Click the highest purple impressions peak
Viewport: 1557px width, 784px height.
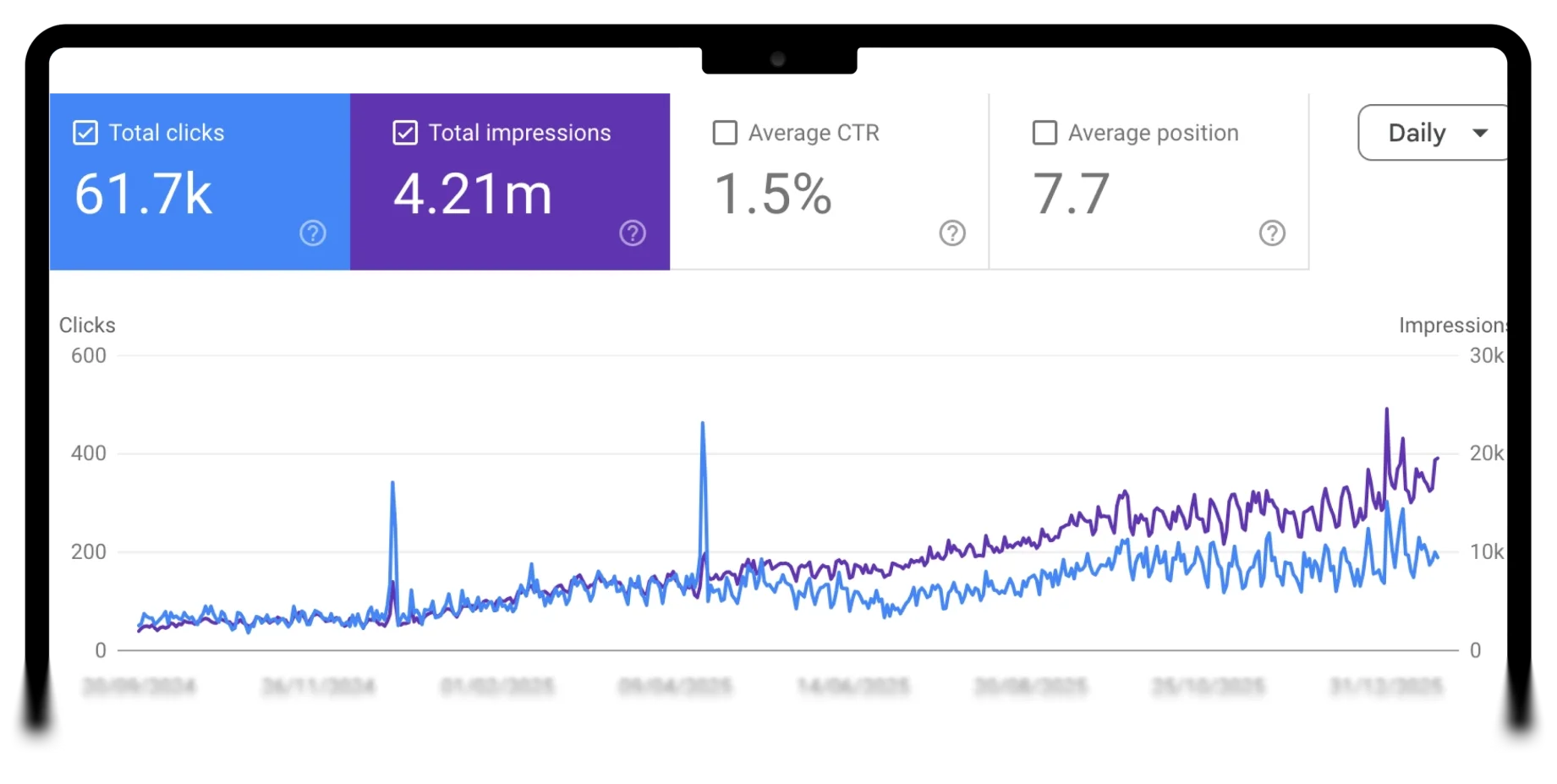(x=1387, y=411)
